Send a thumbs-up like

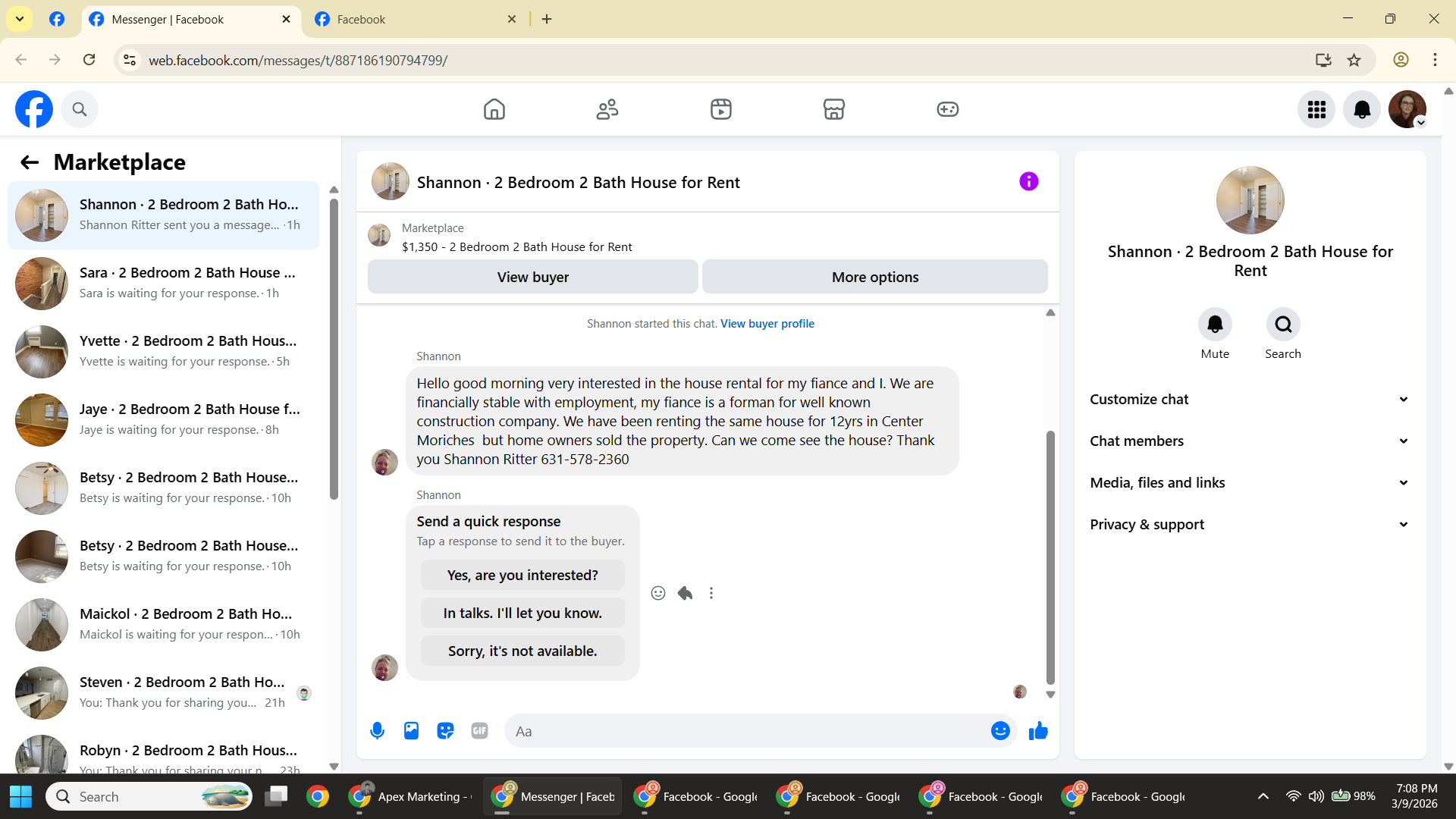pyautogui.click(x=1038, y=731)
